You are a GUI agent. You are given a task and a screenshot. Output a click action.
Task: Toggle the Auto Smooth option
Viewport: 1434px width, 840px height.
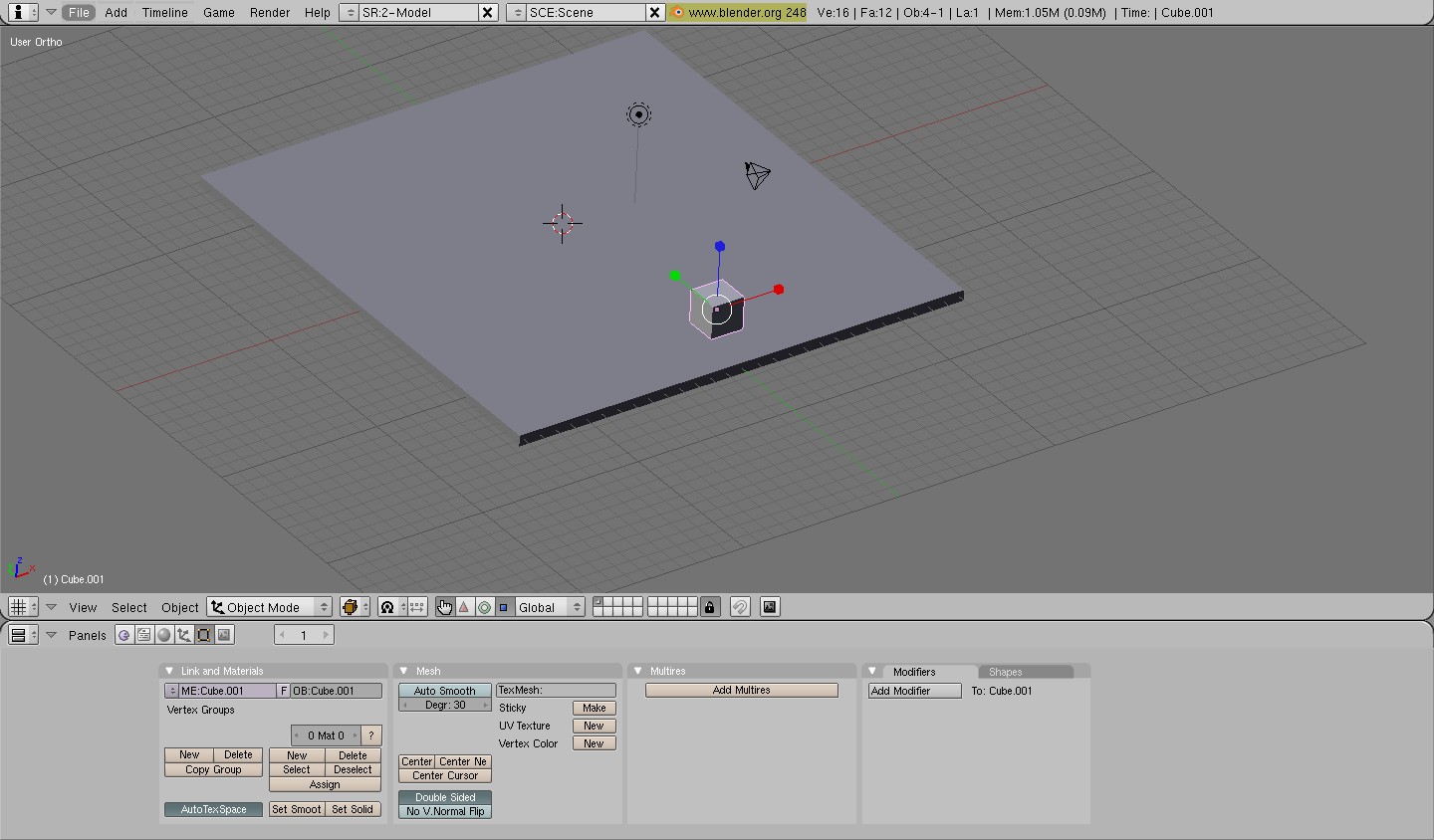[445, 691]
